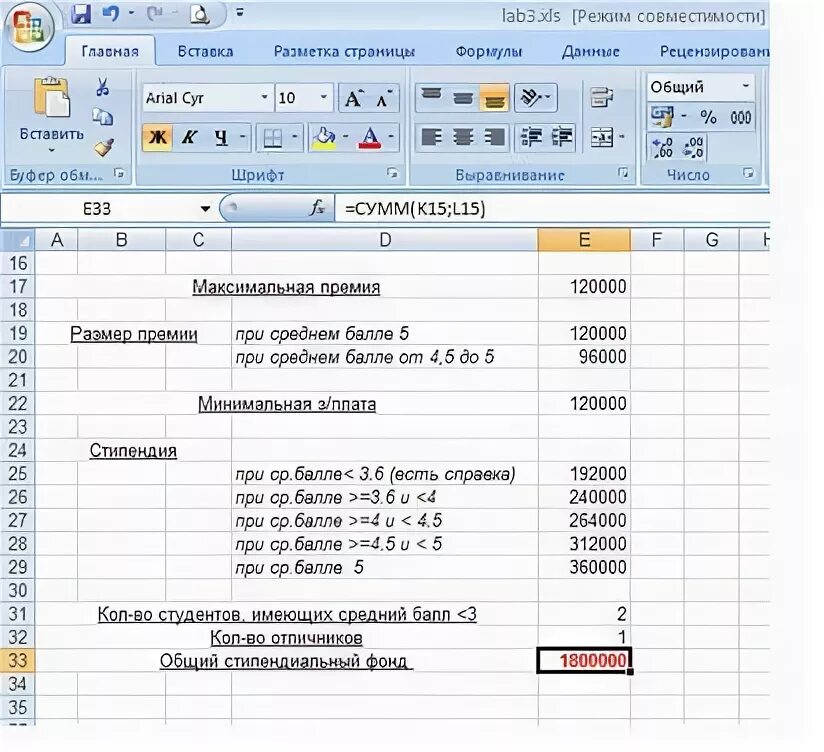Align cell text left
Viewport: 824px width, 752px height.
(431, 137)
